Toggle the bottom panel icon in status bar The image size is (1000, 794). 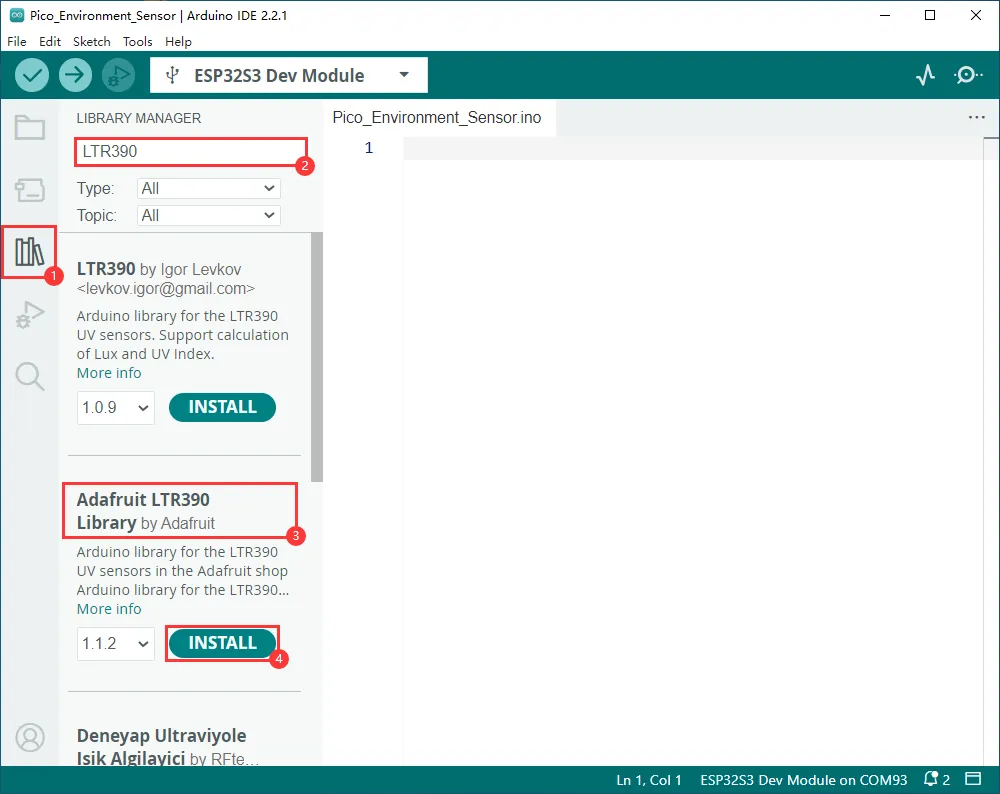(973, 779)
